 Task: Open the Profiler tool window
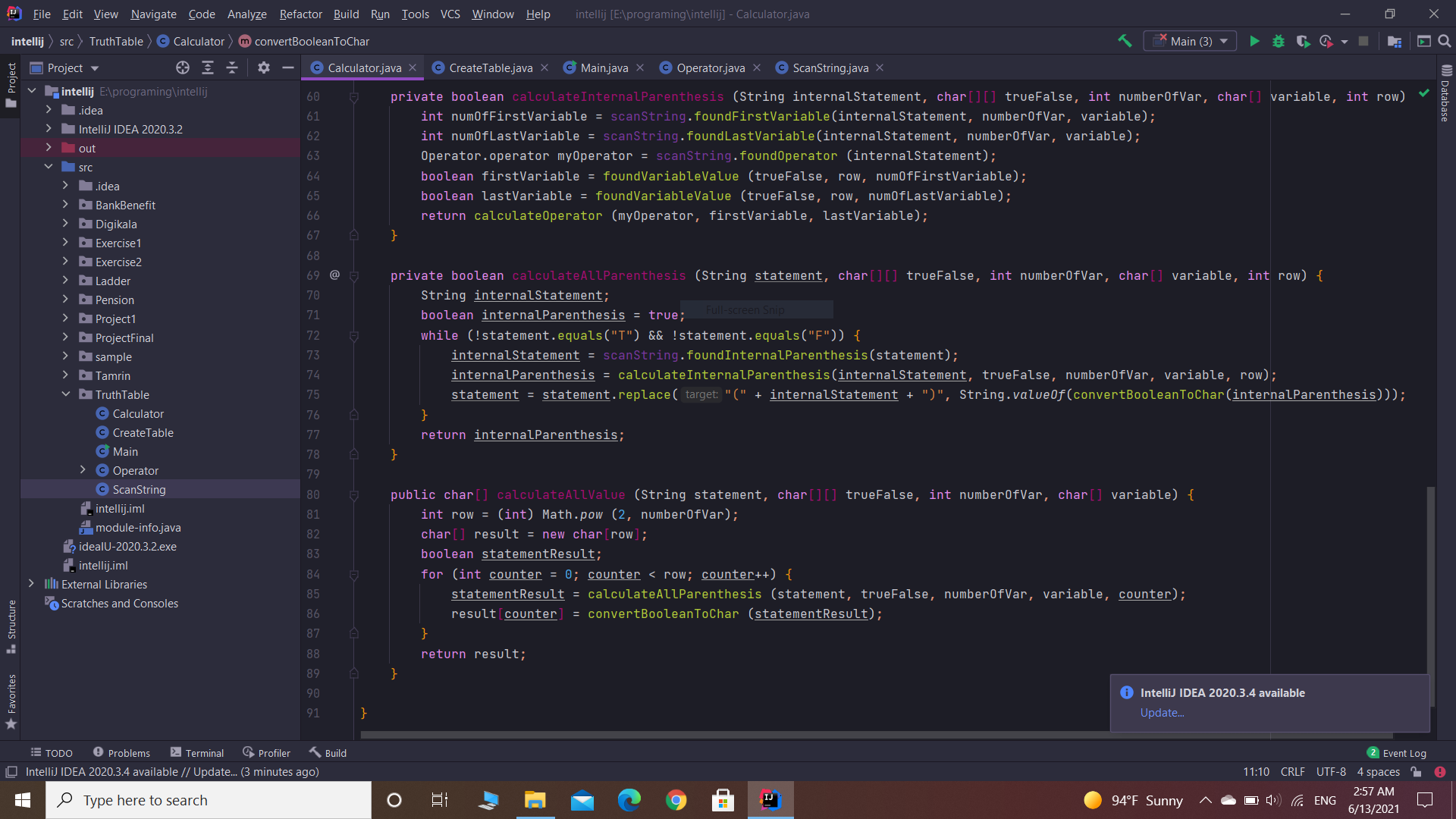266,753
